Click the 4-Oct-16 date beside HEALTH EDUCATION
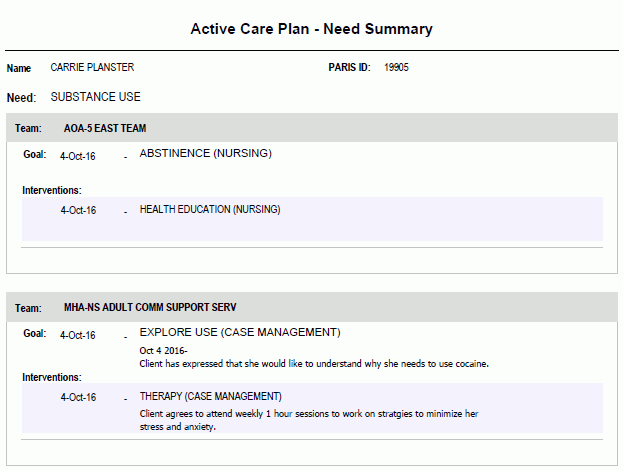The image size is (623, 470). click(78, 210)
